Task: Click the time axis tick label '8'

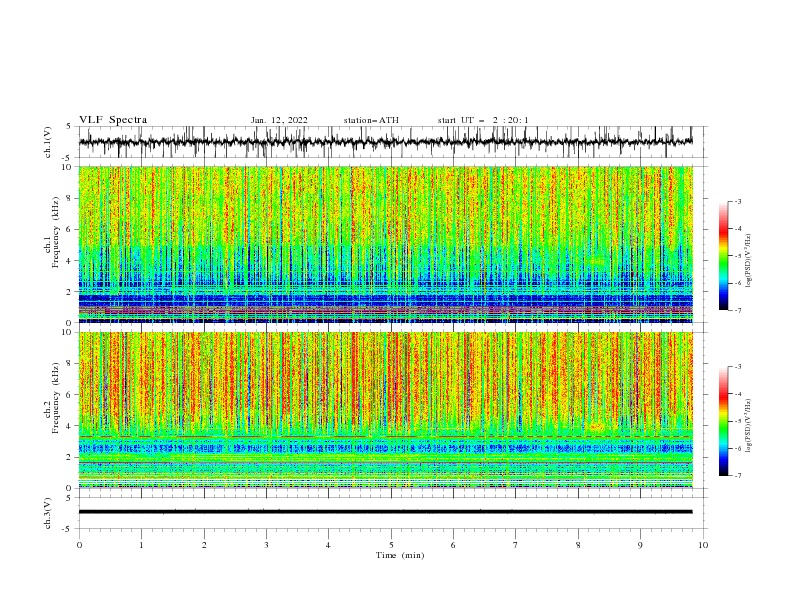Action: [578, 545]
